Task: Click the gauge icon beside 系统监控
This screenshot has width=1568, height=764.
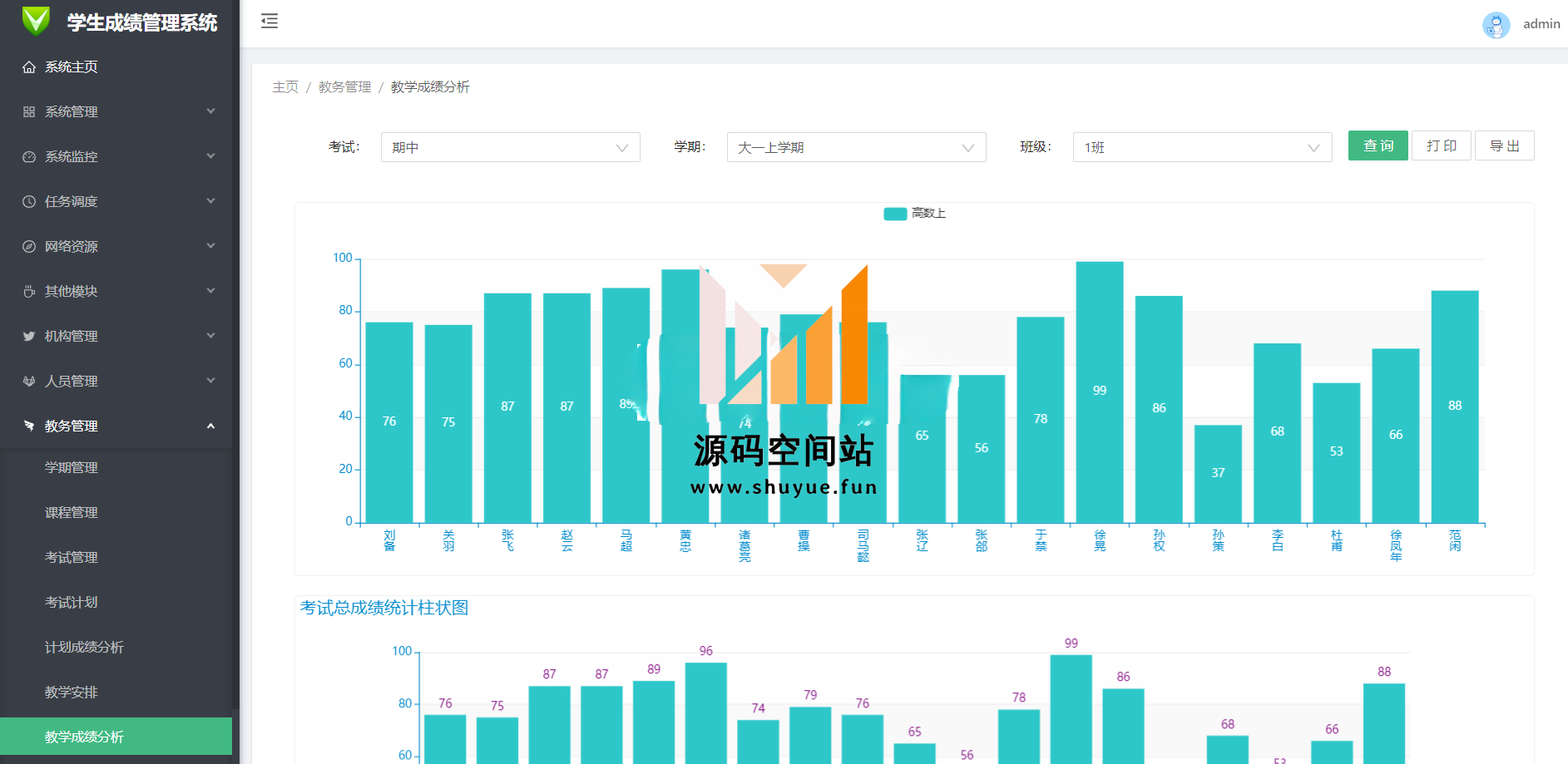Action: pos(29,156)
